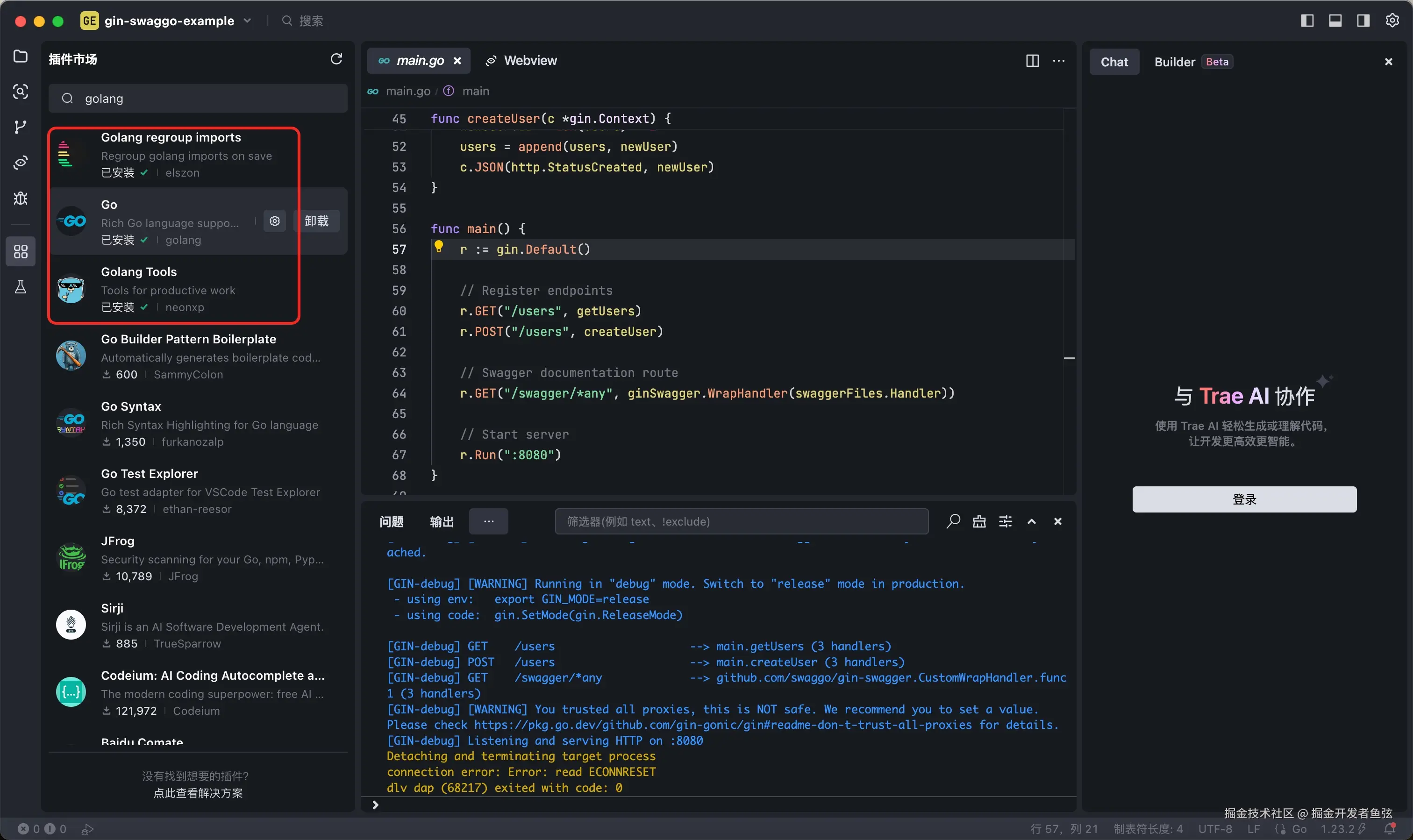Open the panel's more tabs ellipsis
This screenshot has width=1413, height=840.
pos(489,521)
